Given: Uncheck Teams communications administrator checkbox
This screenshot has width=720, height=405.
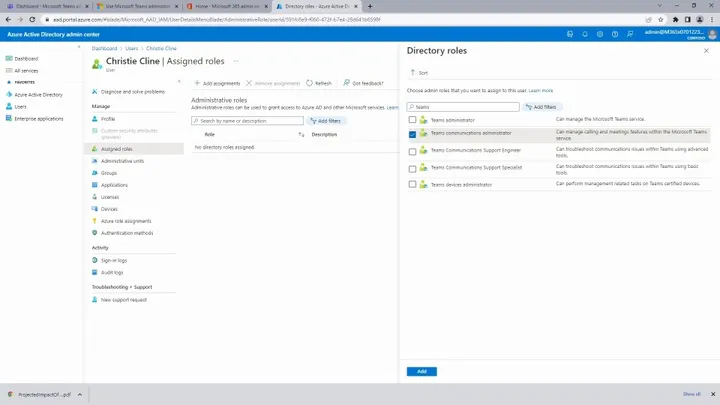Looking at the screenshot, I should click(412, 135).
